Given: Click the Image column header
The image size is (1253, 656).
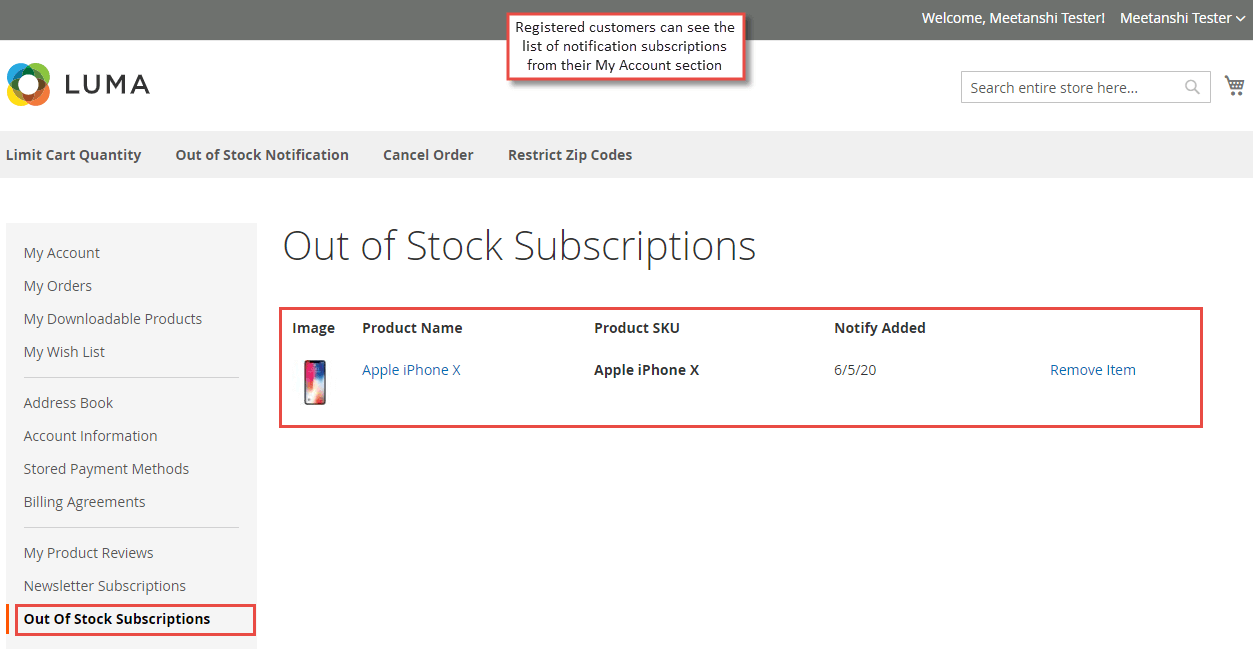Looking at the screenshot, I should click(314, 328).
